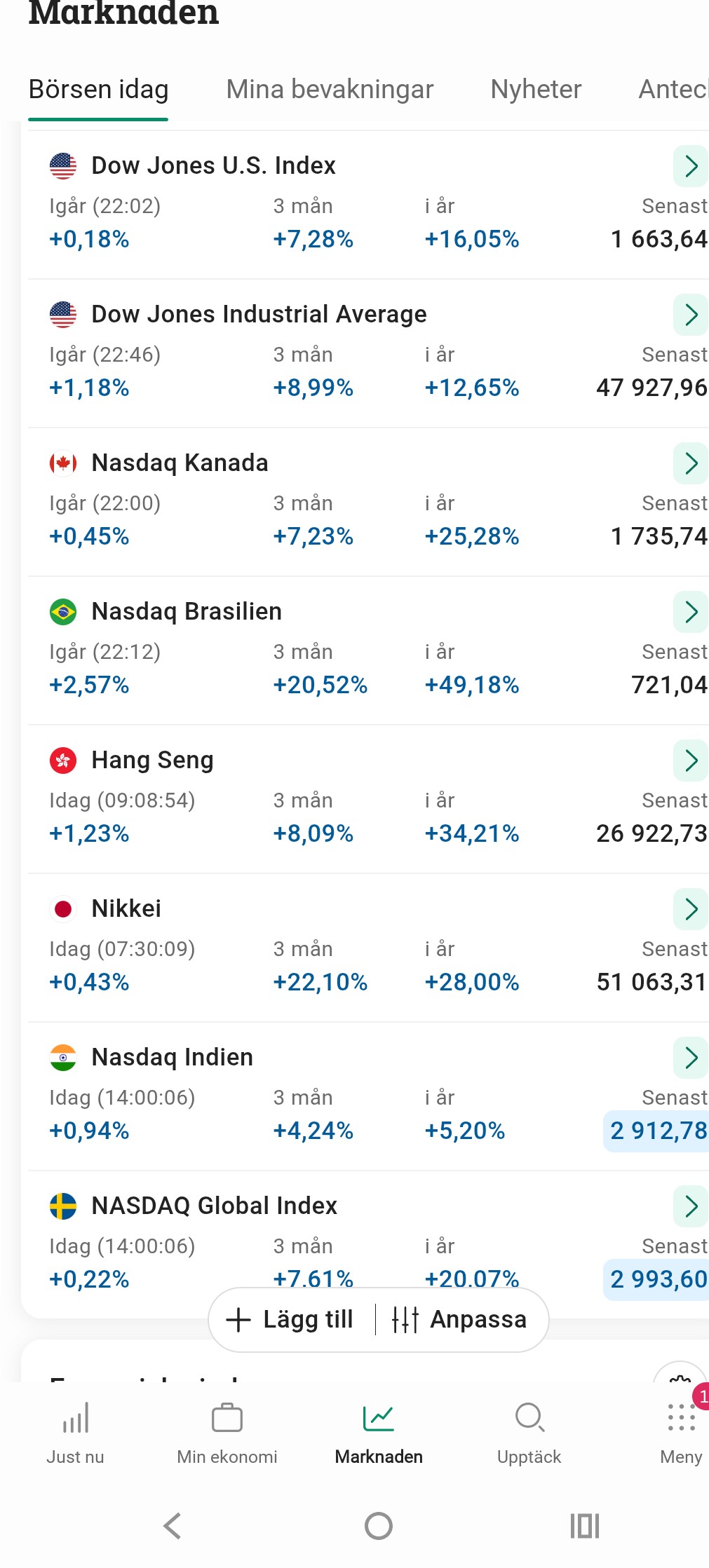Expand Nasdaq Kanada details arrow
This screenshot has width=709, height=1568.
691,463
